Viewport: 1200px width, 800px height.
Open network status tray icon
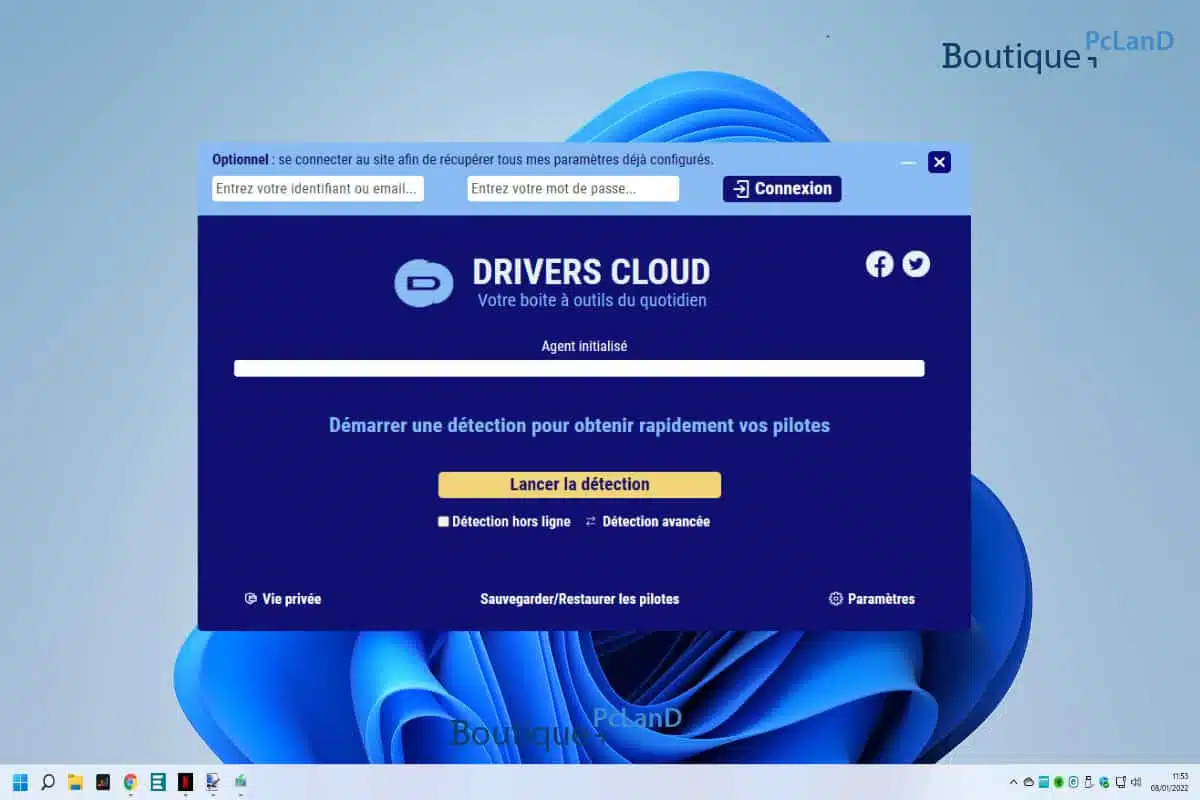click(1120, 782)
